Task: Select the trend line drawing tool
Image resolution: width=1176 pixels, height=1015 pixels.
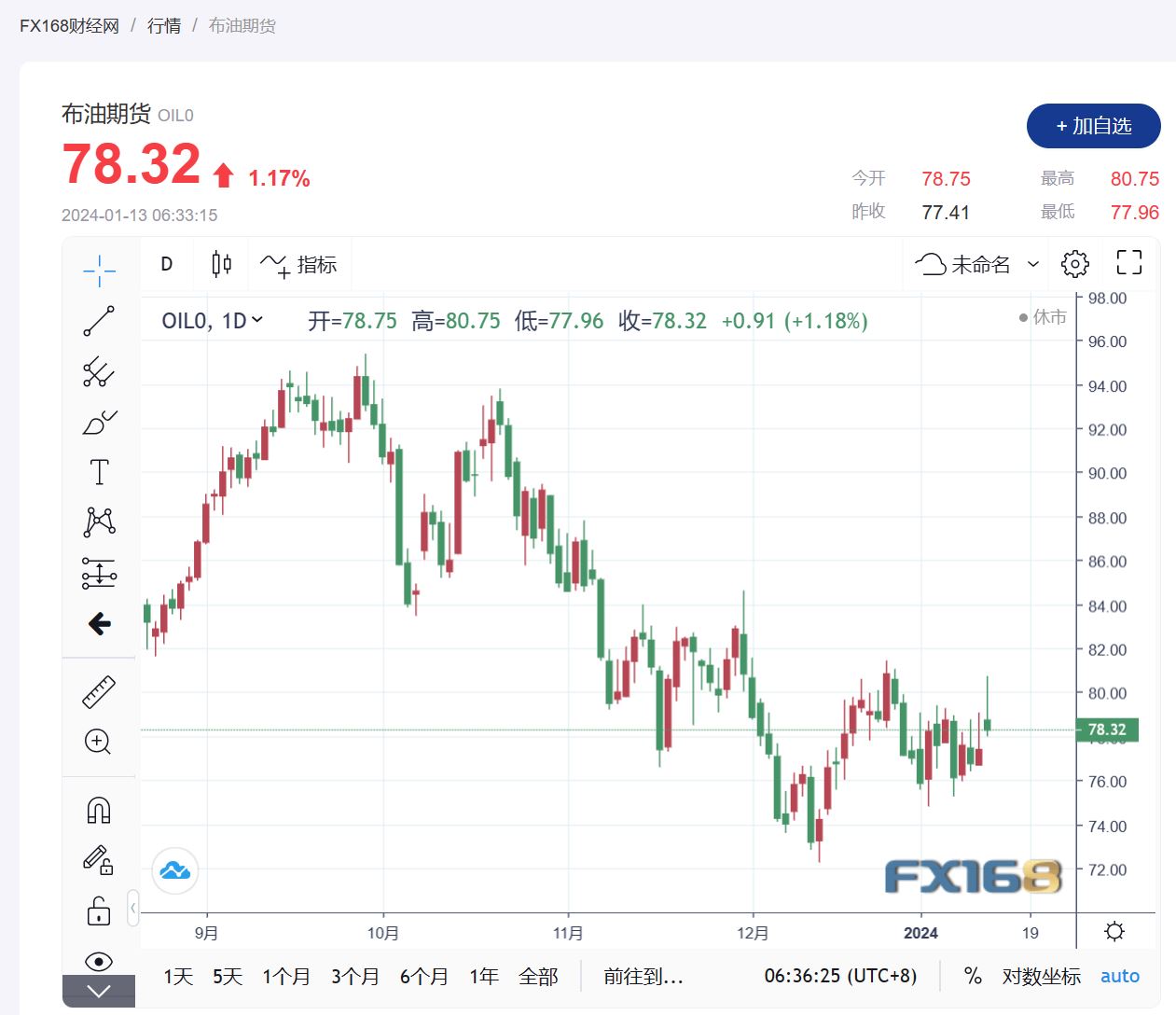Action: pyautogui.click(x=99, y=321)
